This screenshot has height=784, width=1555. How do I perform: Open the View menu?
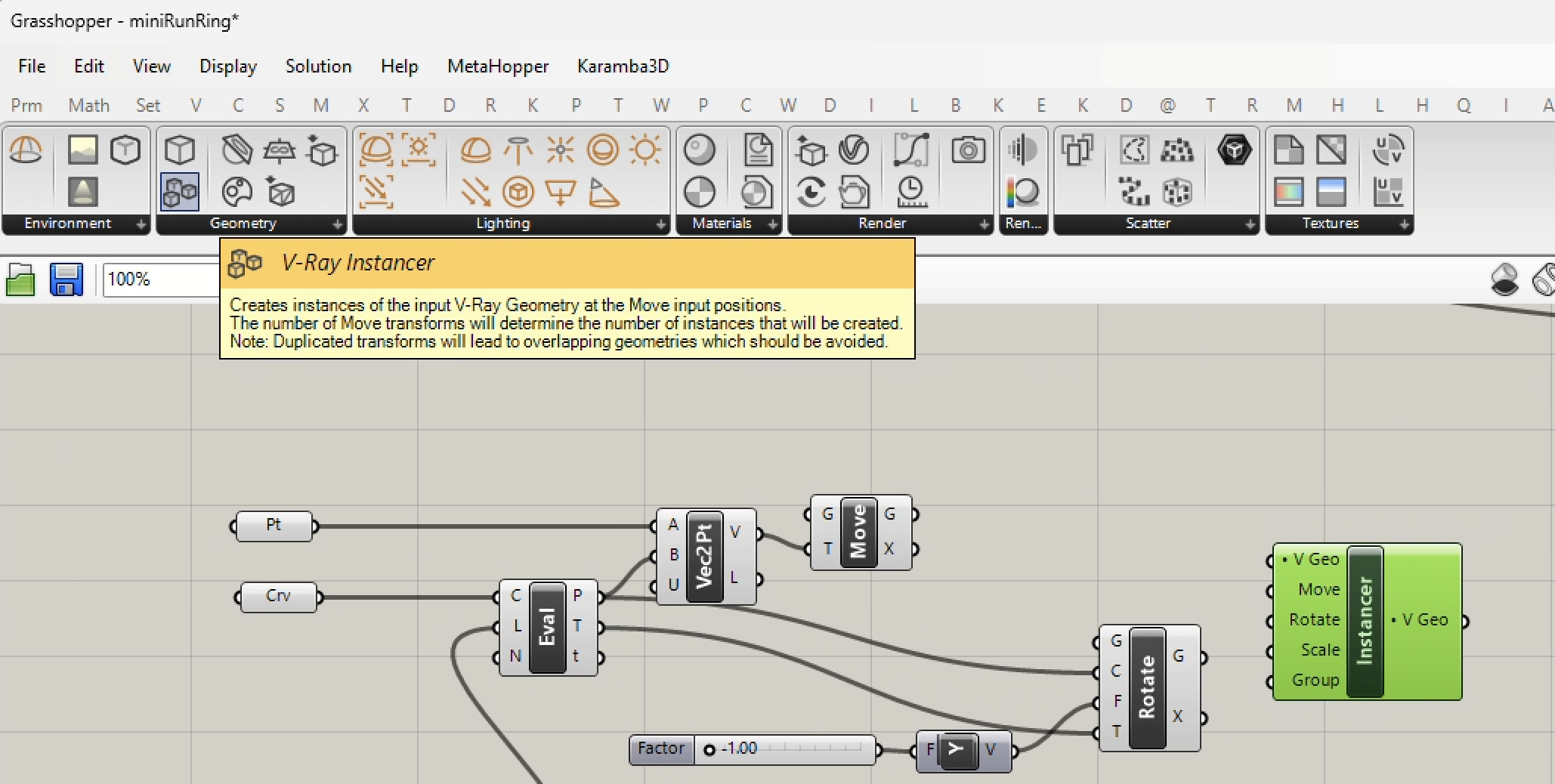[152, 66]
